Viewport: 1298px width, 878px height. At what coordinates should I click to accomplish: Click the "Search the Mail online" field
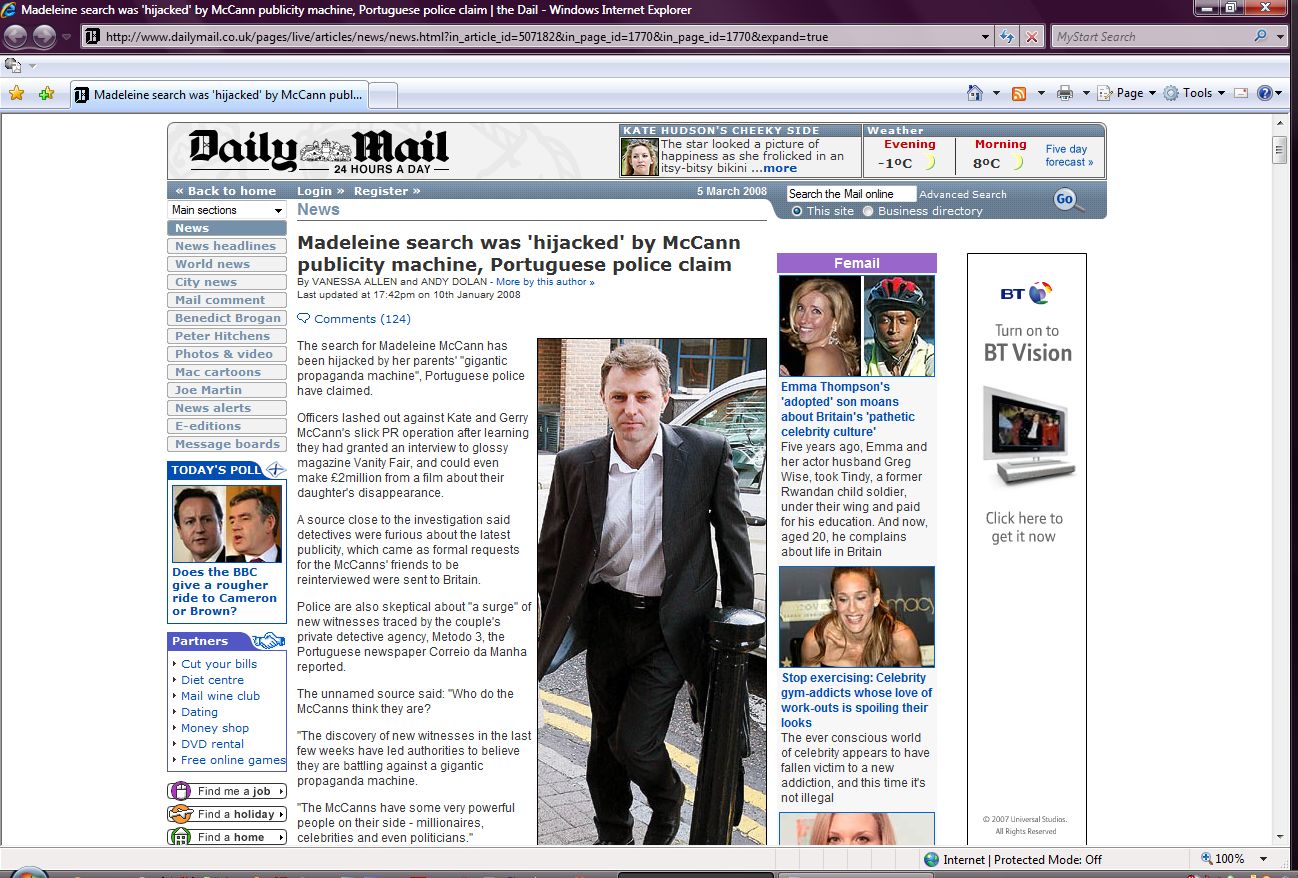click(x=850, y=194)
